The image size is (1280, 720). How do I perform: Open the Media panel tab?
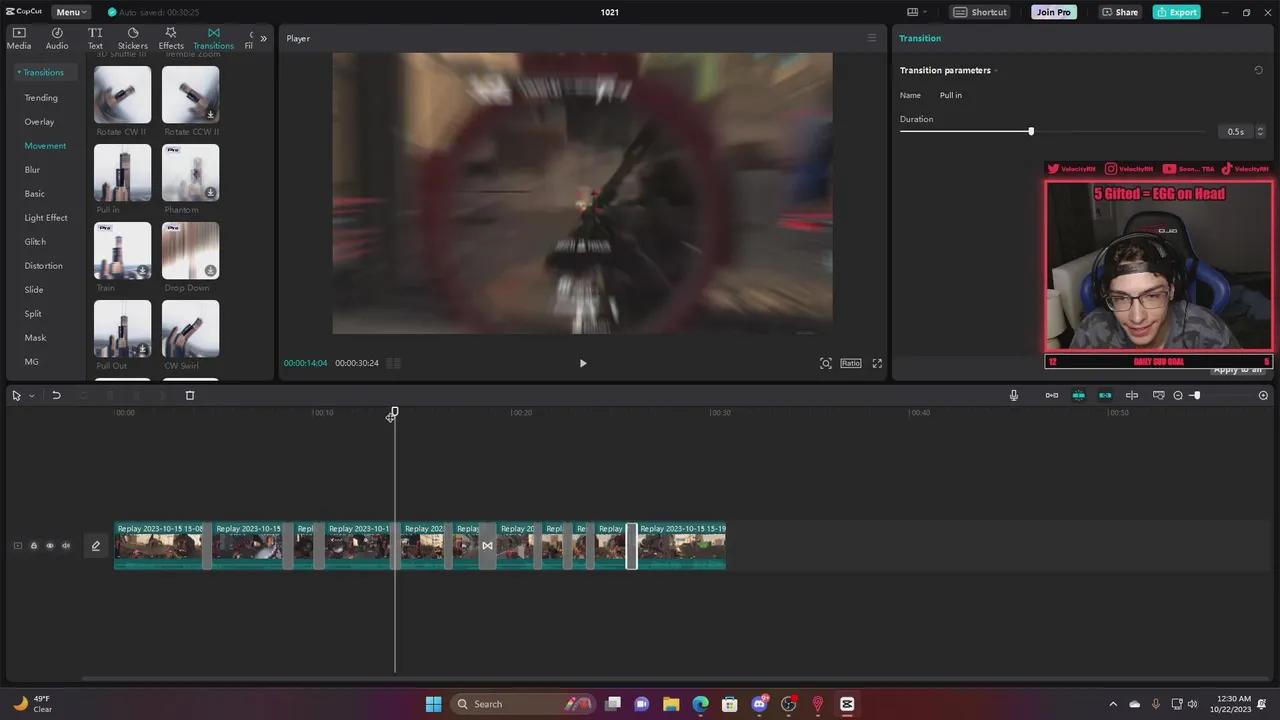19,39
